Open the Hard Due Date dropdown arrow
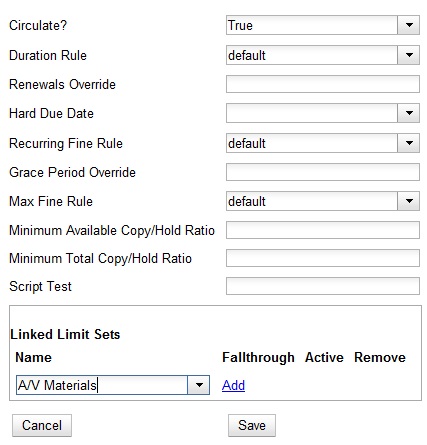Screen dimensions: 427x445 [x=408, y=113]
